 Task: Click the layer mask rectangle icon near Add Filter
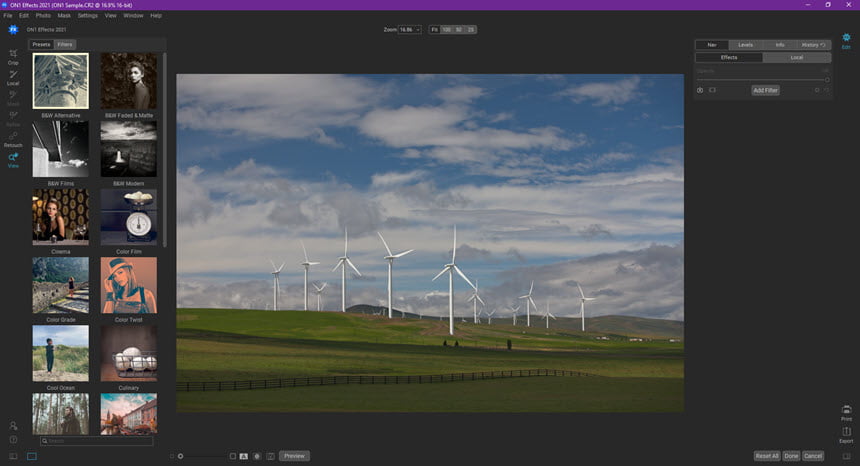[x=712, y=90]
